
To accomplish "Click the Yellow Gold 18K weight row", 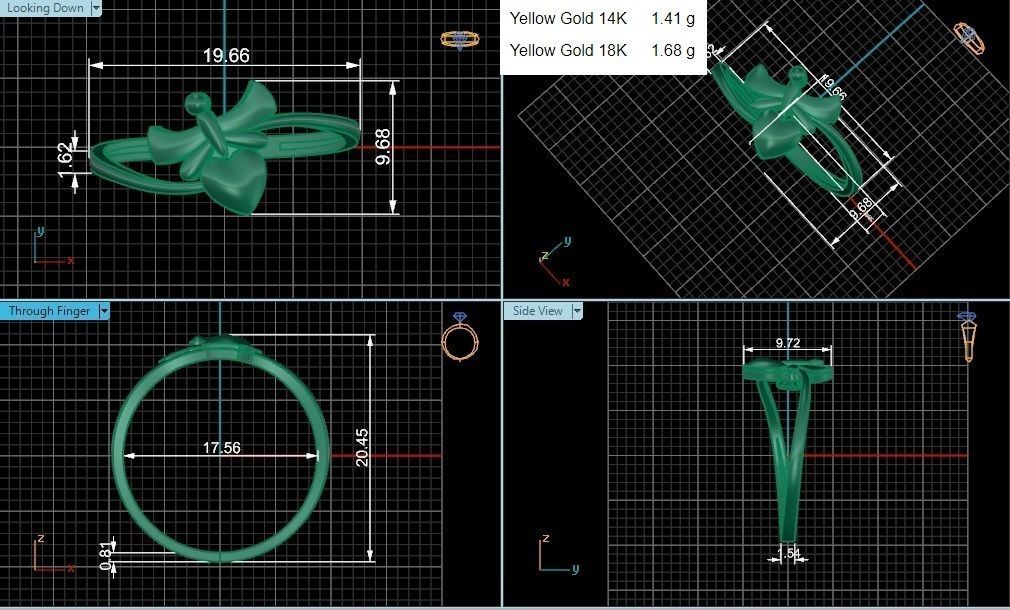I will pyautogui.click(x=602, y=50).
